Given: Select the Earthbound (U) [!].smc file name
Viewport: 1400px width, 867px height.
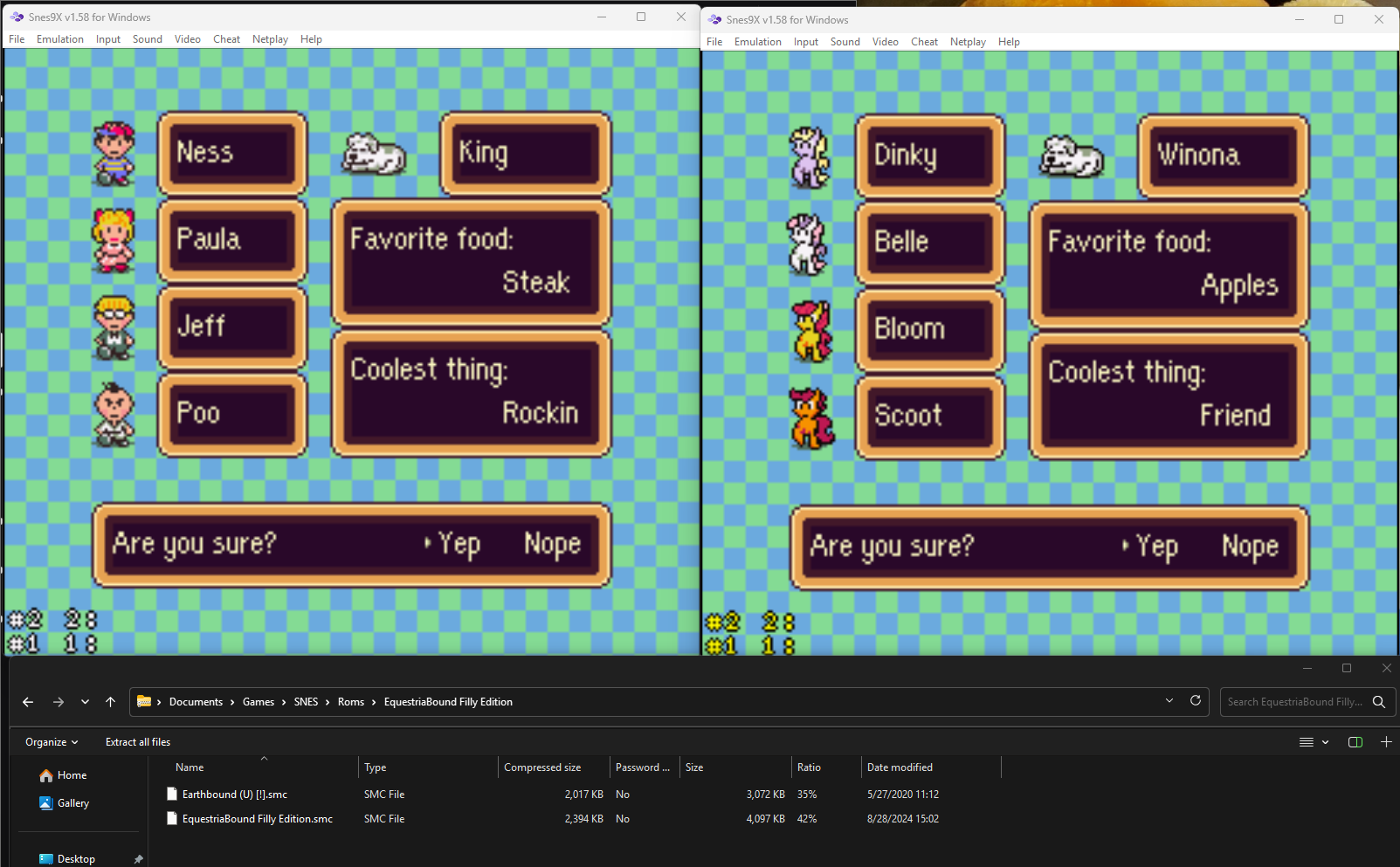Looking at the screenshot, I should click(x=235, y=795).
